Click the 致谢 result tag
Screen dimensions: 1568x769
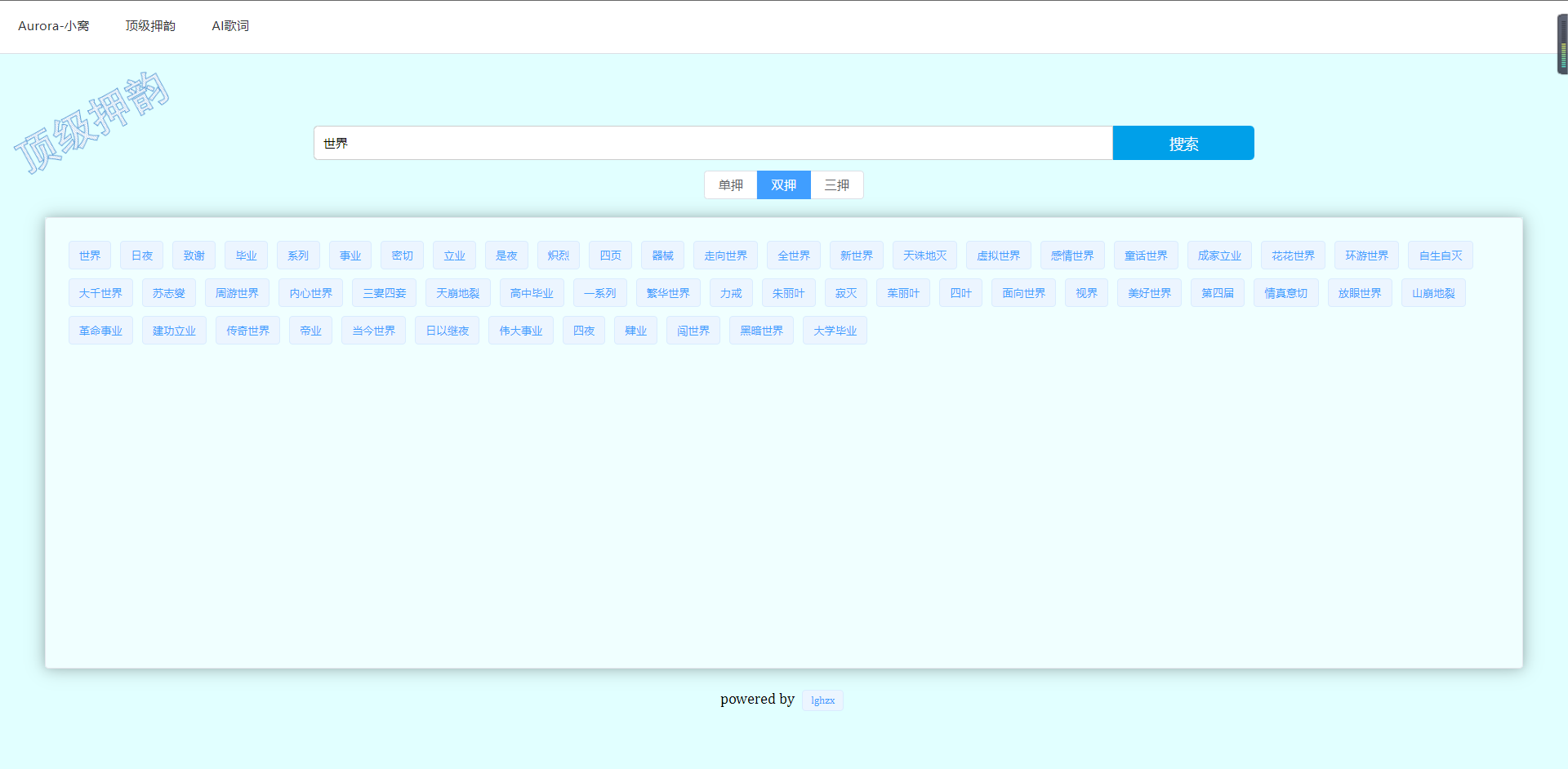click(194, 256)
